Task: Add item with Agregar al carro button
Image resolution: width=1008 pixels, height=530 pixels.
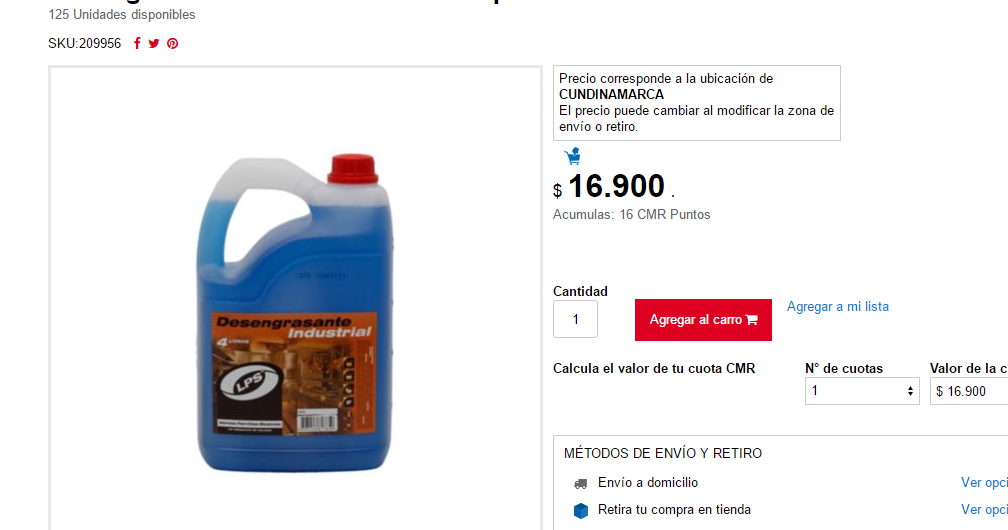Action: [703, 320]
